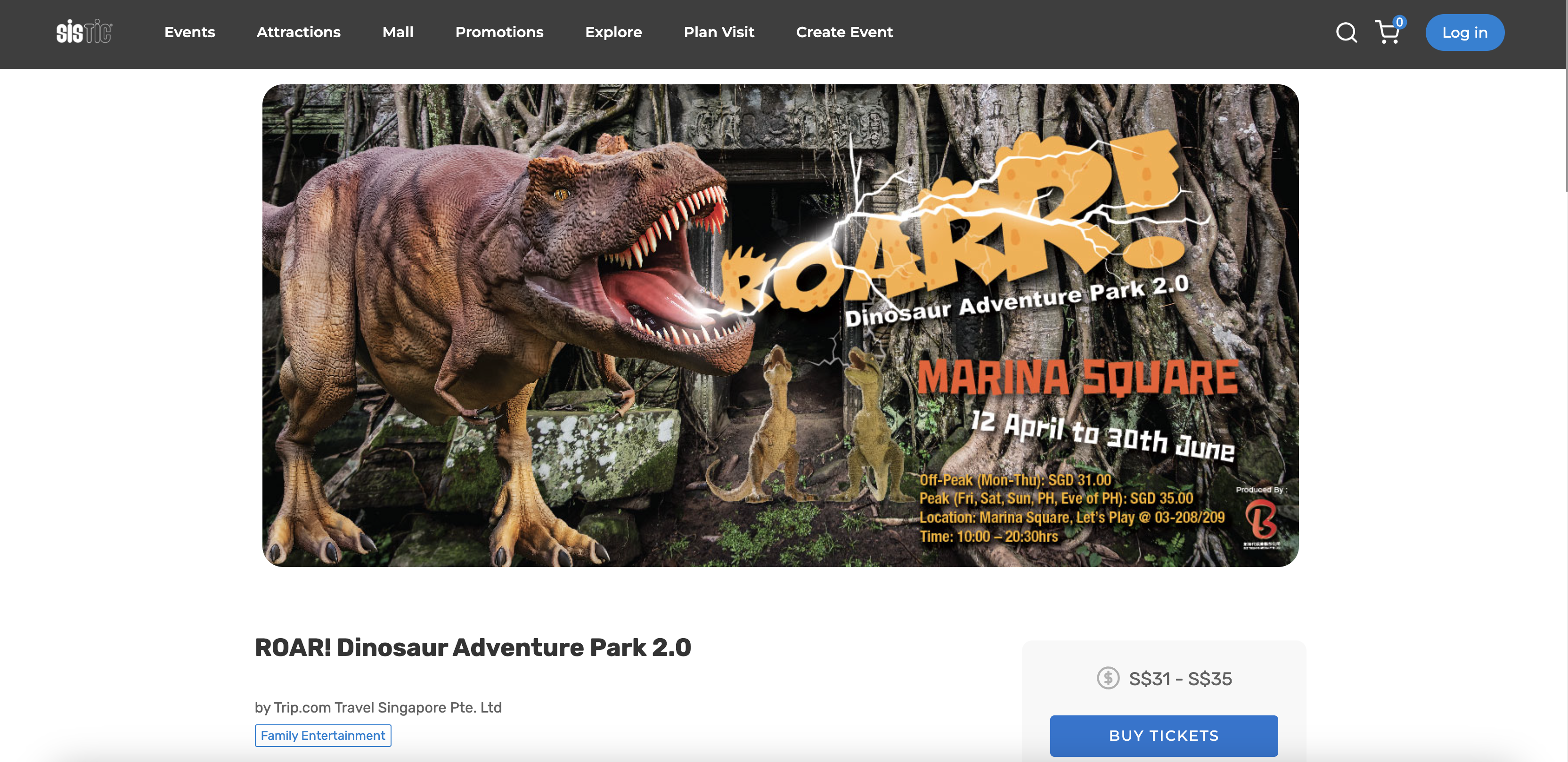Click the ROAR dinosaur event banner
The height and width of the screenshot is (762, 1568).
[780, 325]
